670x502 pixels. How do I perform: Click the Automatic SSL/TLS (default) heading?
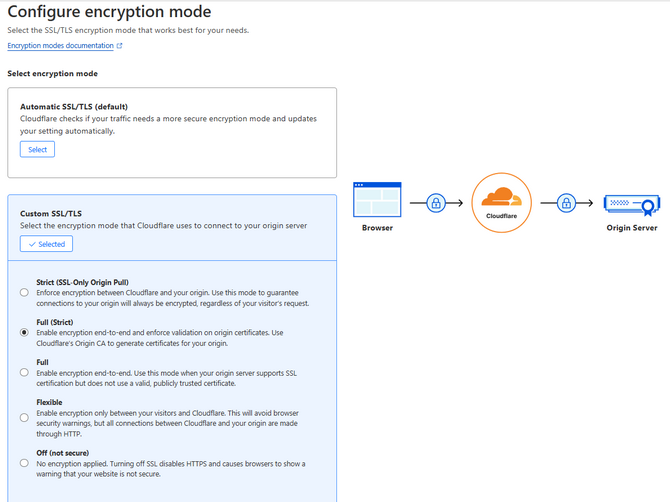[x=74, y=107]
